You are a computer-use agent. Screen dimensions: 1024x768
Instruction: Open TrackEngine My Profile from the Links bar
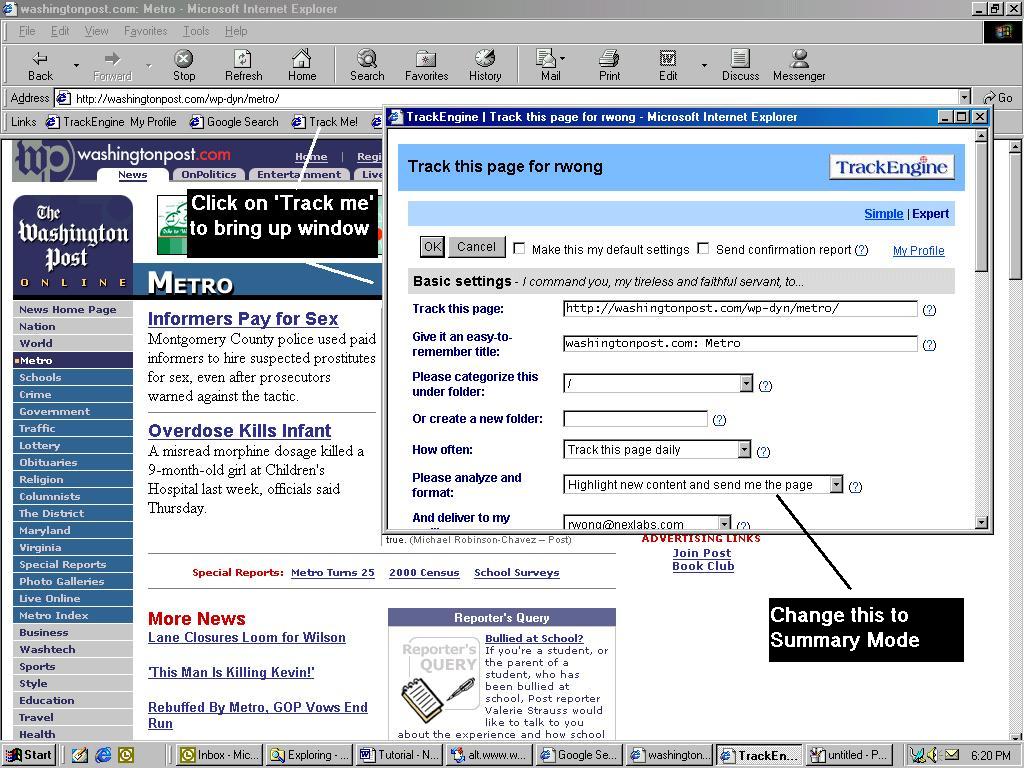[x=112, y=122]
